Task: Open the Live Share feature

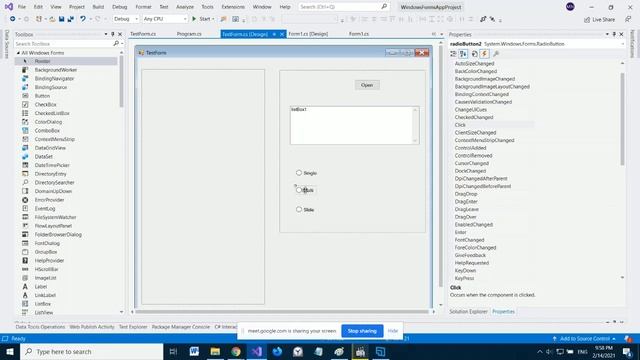Action: coord(599,20)
